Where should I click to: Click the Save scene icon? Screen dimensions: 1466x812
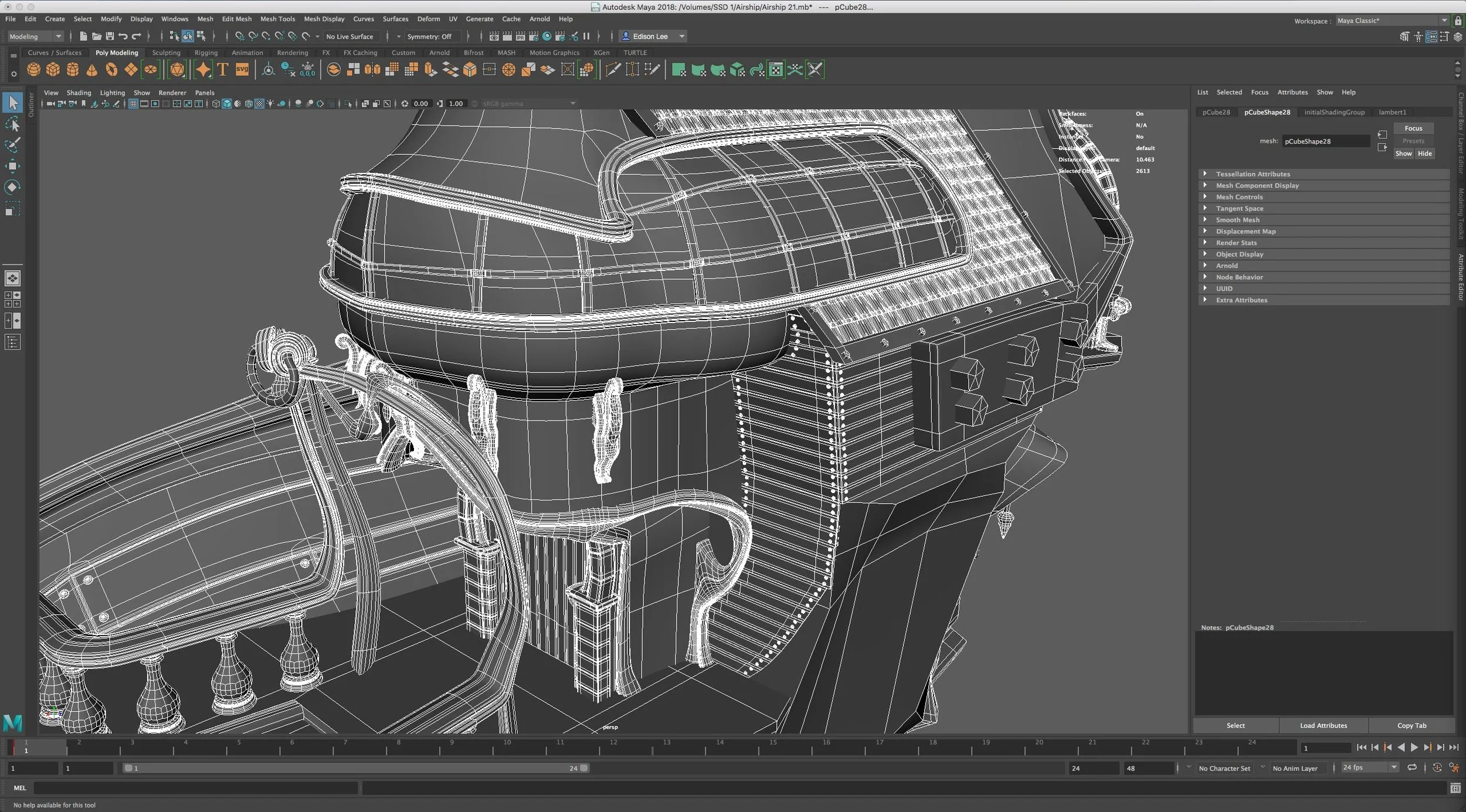tap(110, 36)
